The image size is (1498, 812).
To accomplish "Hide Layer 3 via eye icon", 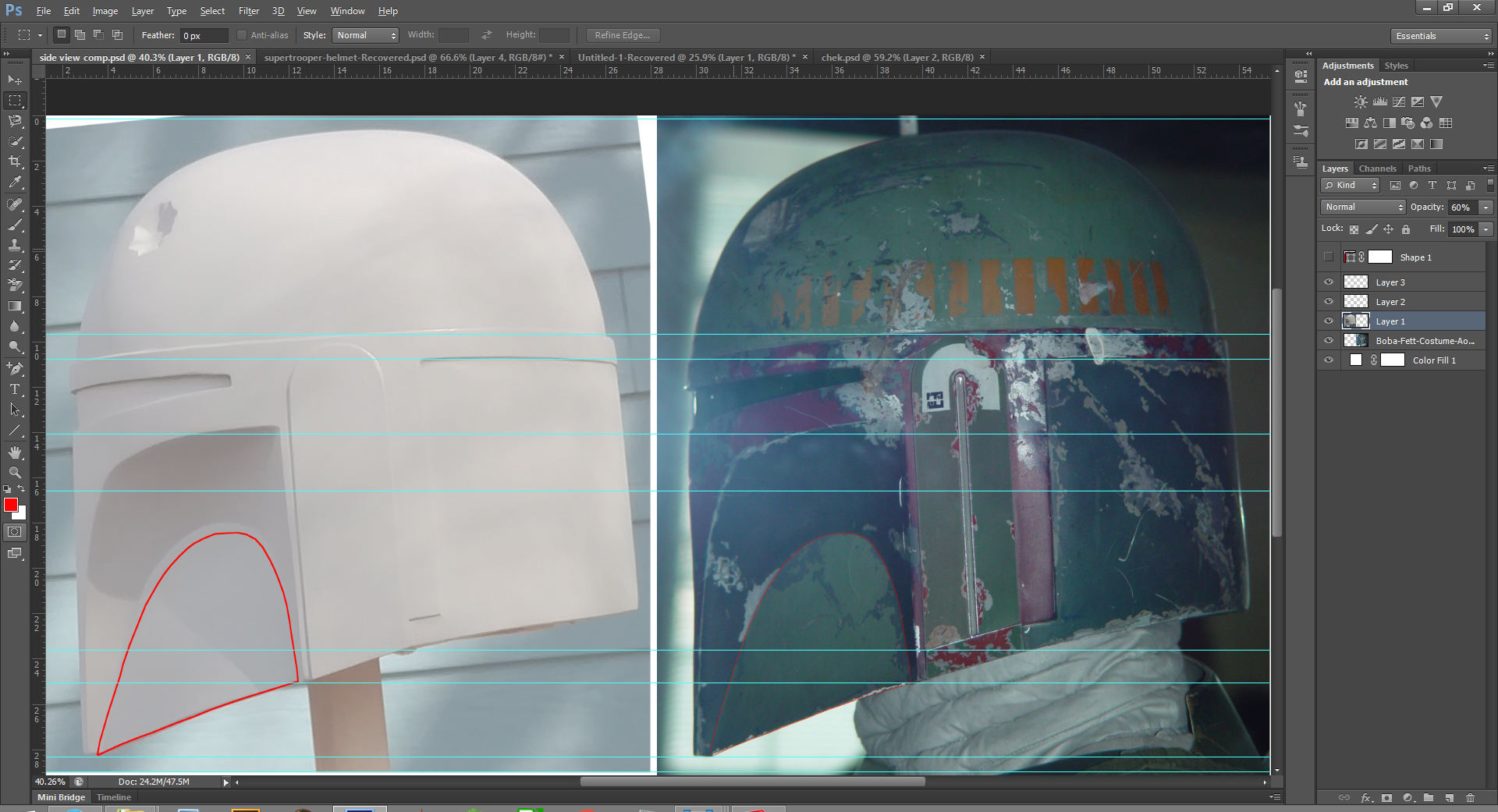I will (1329, 282).
